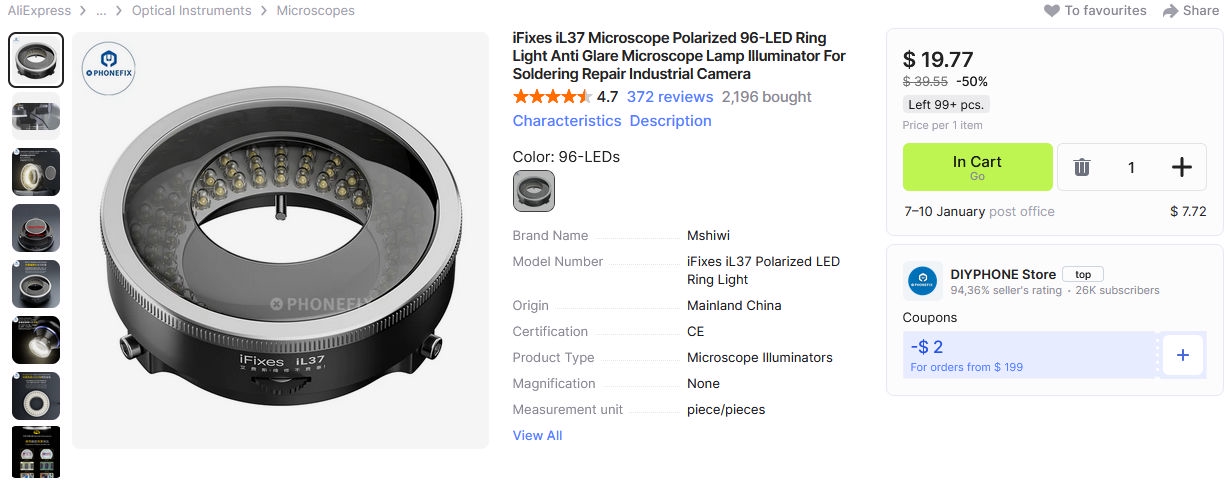
Task: Click the heart To favourites icon
Action: 1051,11
